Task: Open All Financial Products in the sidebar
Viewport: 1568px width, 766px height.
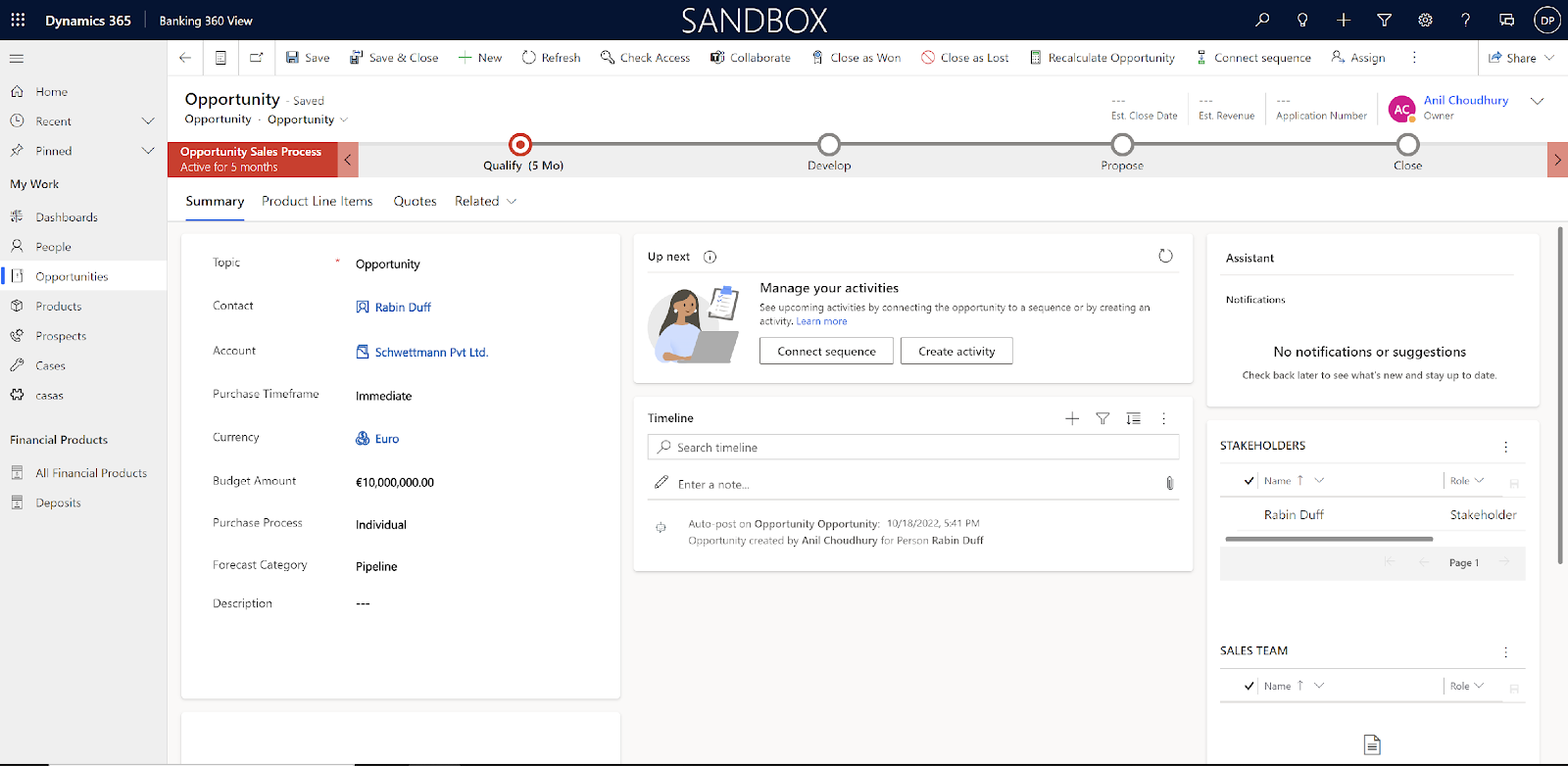Action: click(83, 473)
